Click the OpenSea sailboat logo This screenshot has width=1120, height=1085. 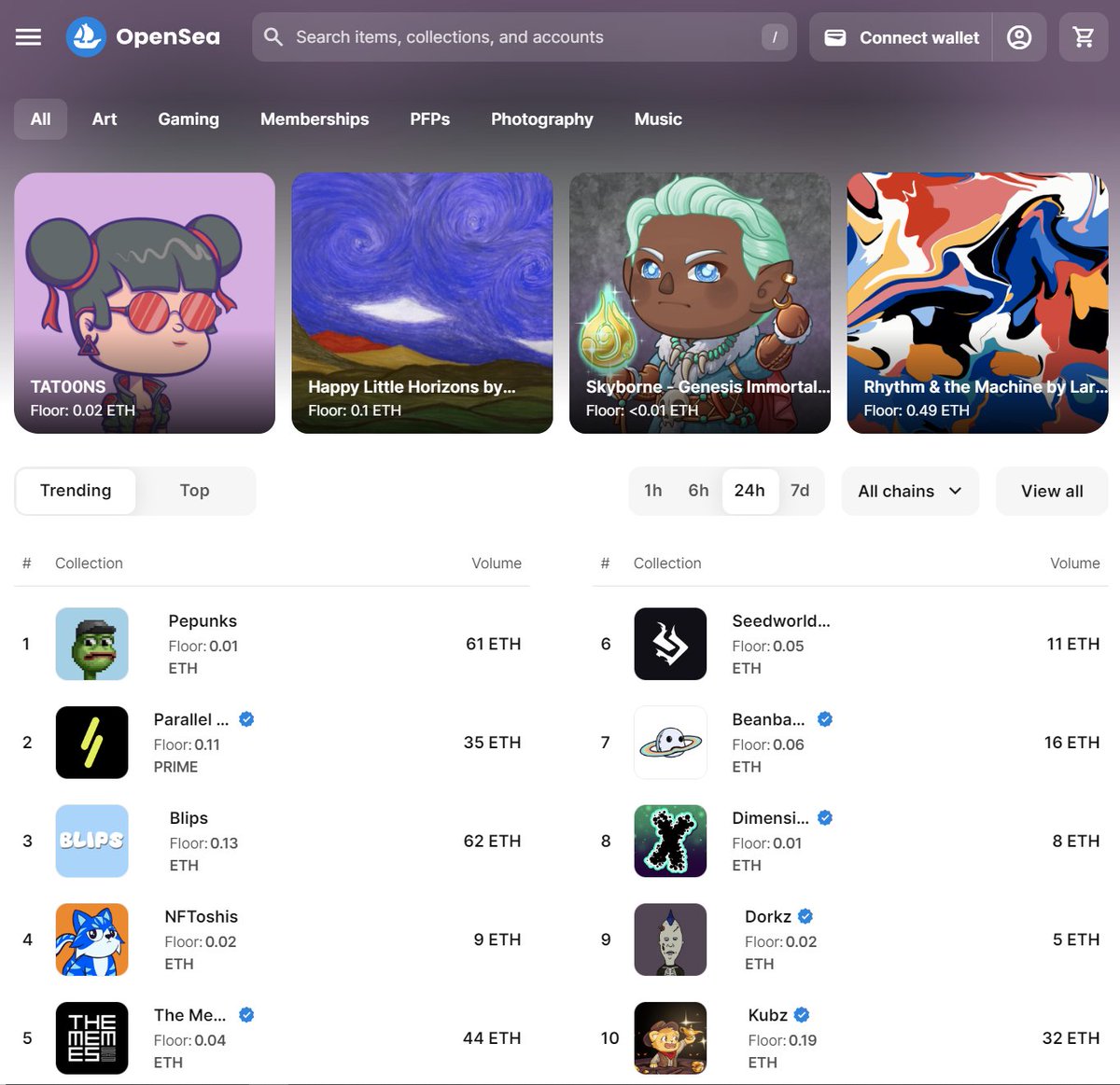coord(86,37)
